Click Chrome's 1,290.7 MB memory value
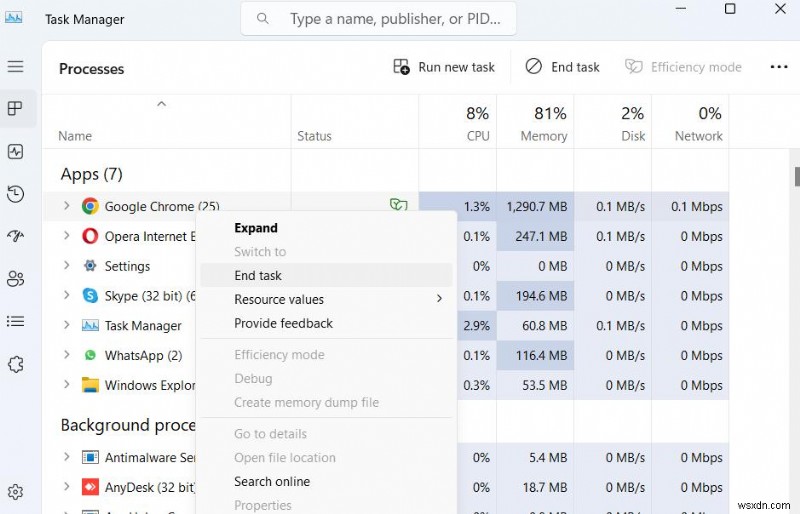The height and width of the screenshot is (514, 800). (x=537, y=206)
